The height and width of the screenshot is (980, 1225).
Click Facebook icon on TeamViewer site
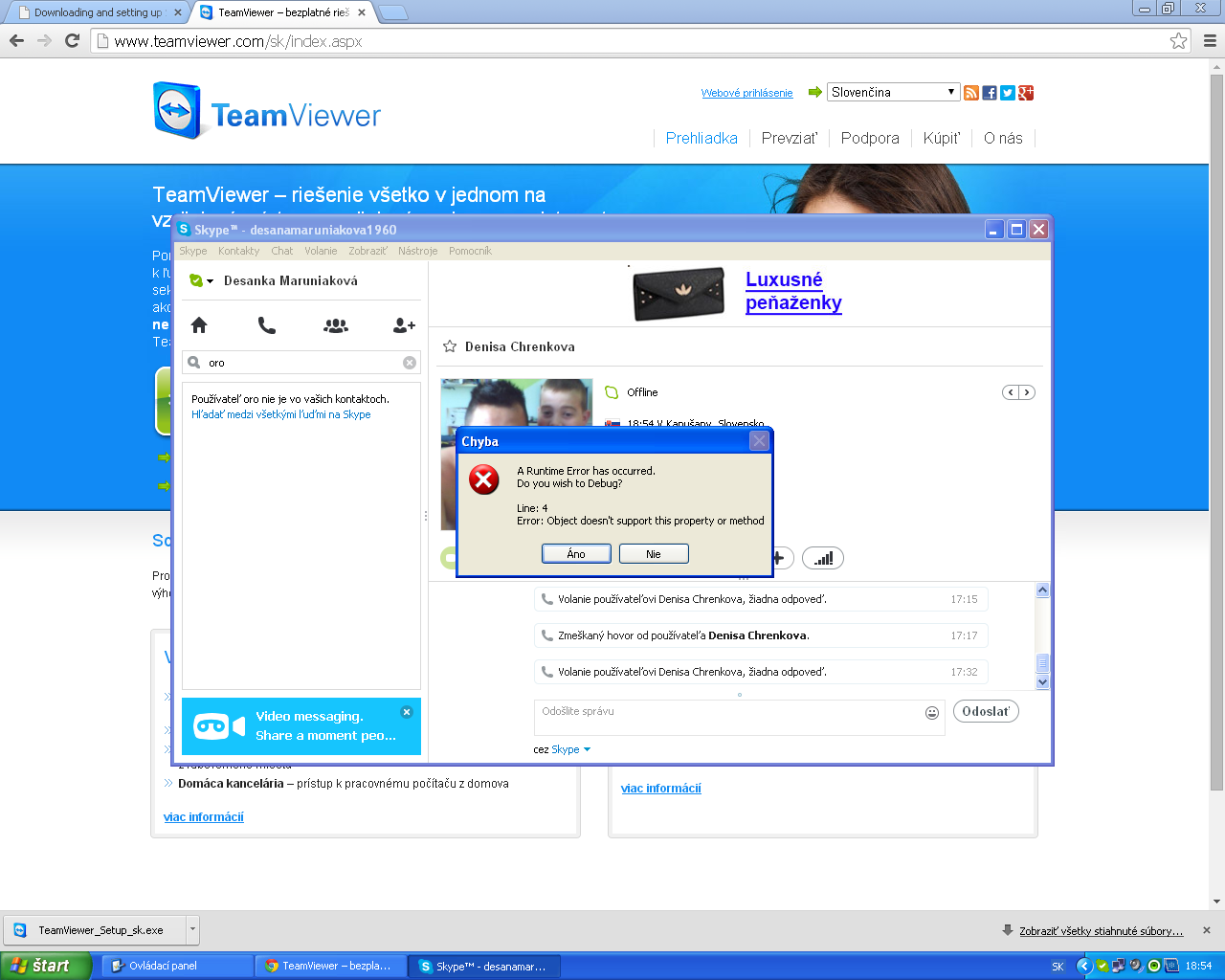coord(990,93)
